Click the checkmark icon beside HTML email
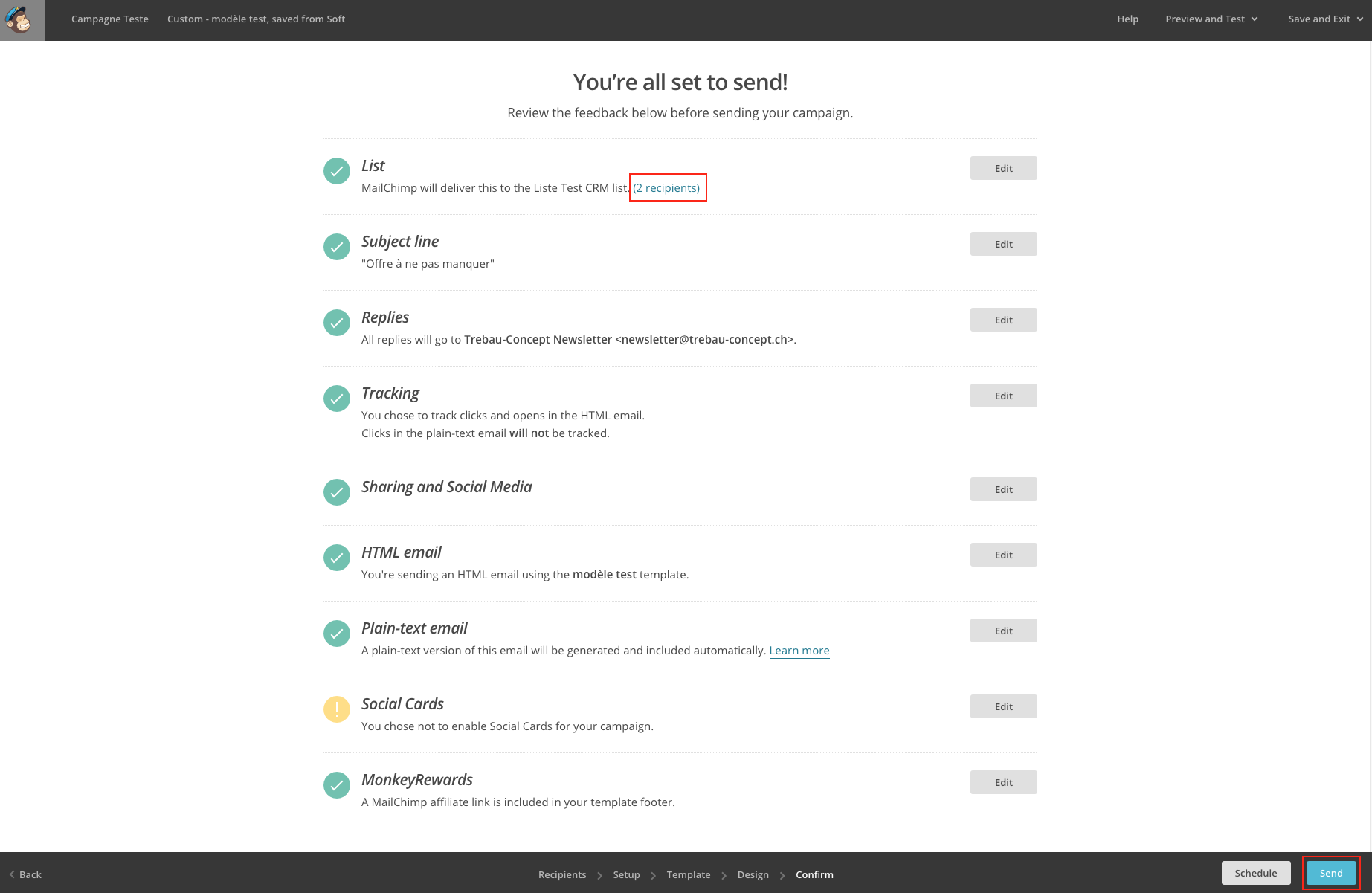 point(337,558)
